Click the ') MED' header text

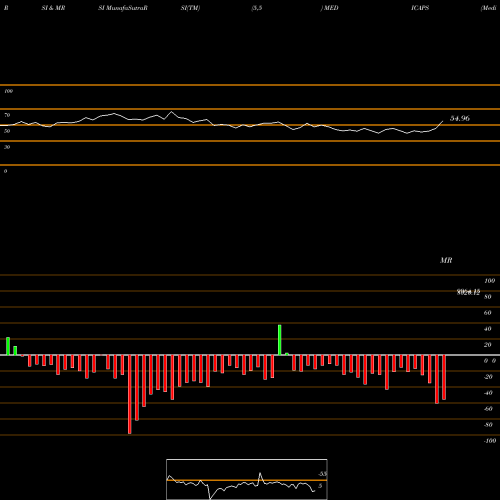coord(329,8)
